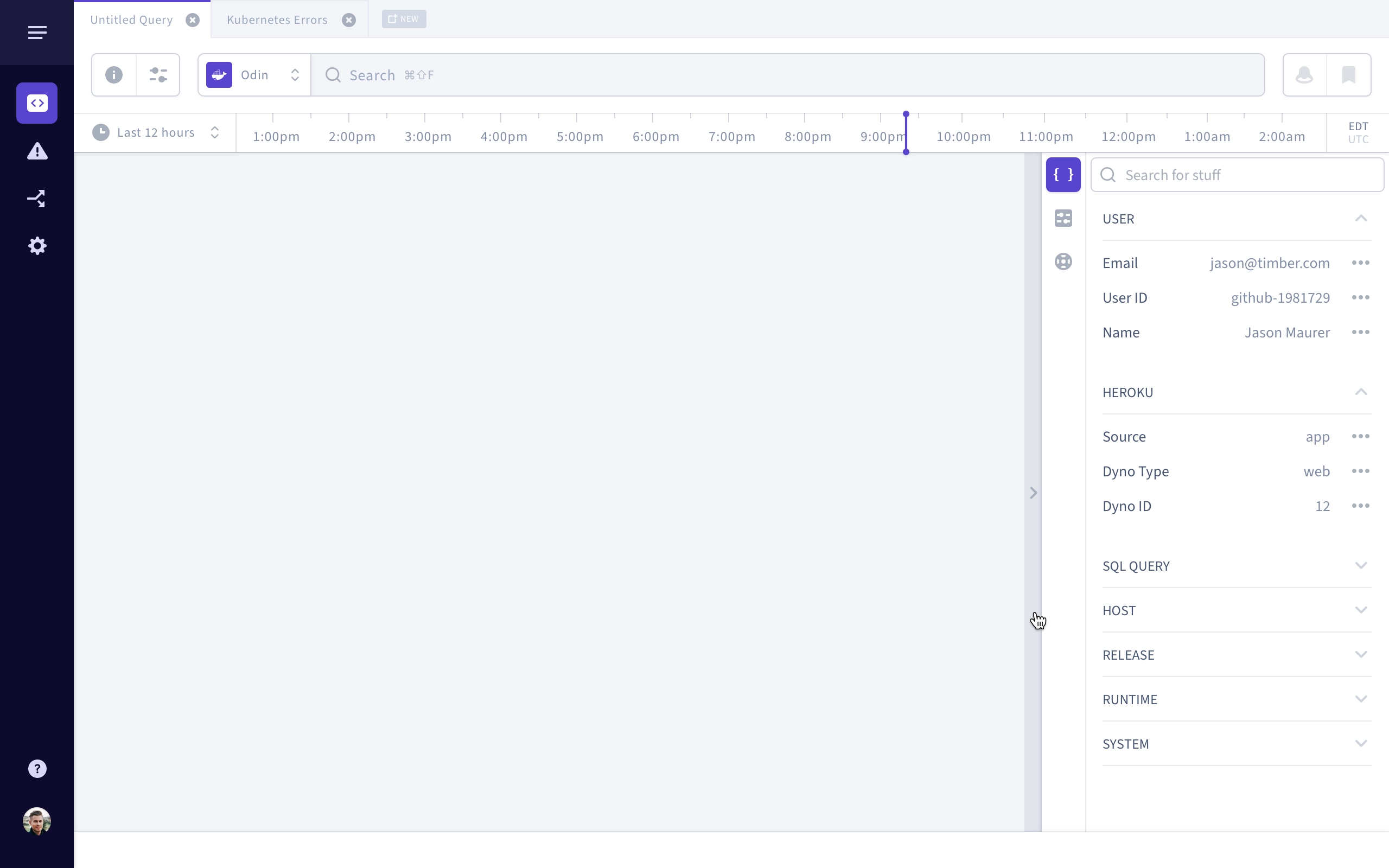Click the Docker whale source icon

click(x=219, y=75)
